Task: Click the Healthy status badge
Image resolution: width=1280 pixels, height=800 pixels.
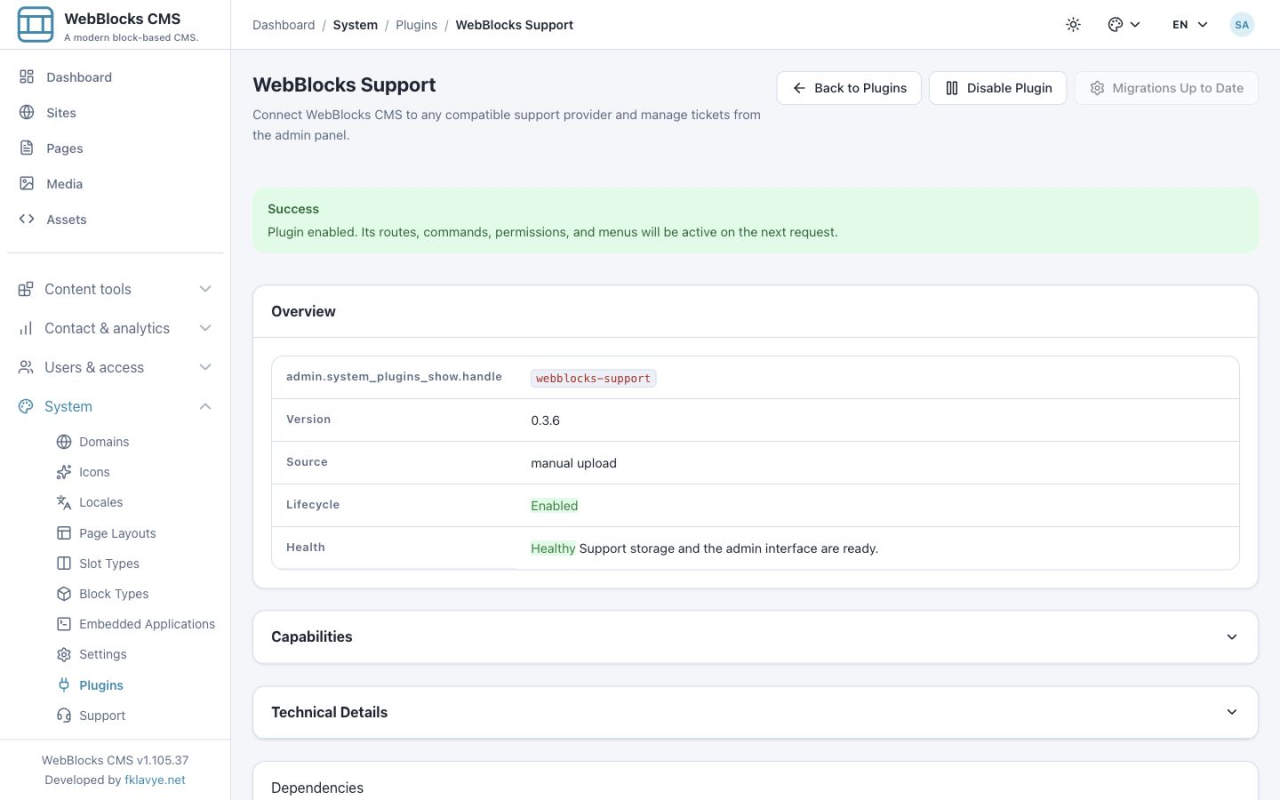Action: point(553,548)
